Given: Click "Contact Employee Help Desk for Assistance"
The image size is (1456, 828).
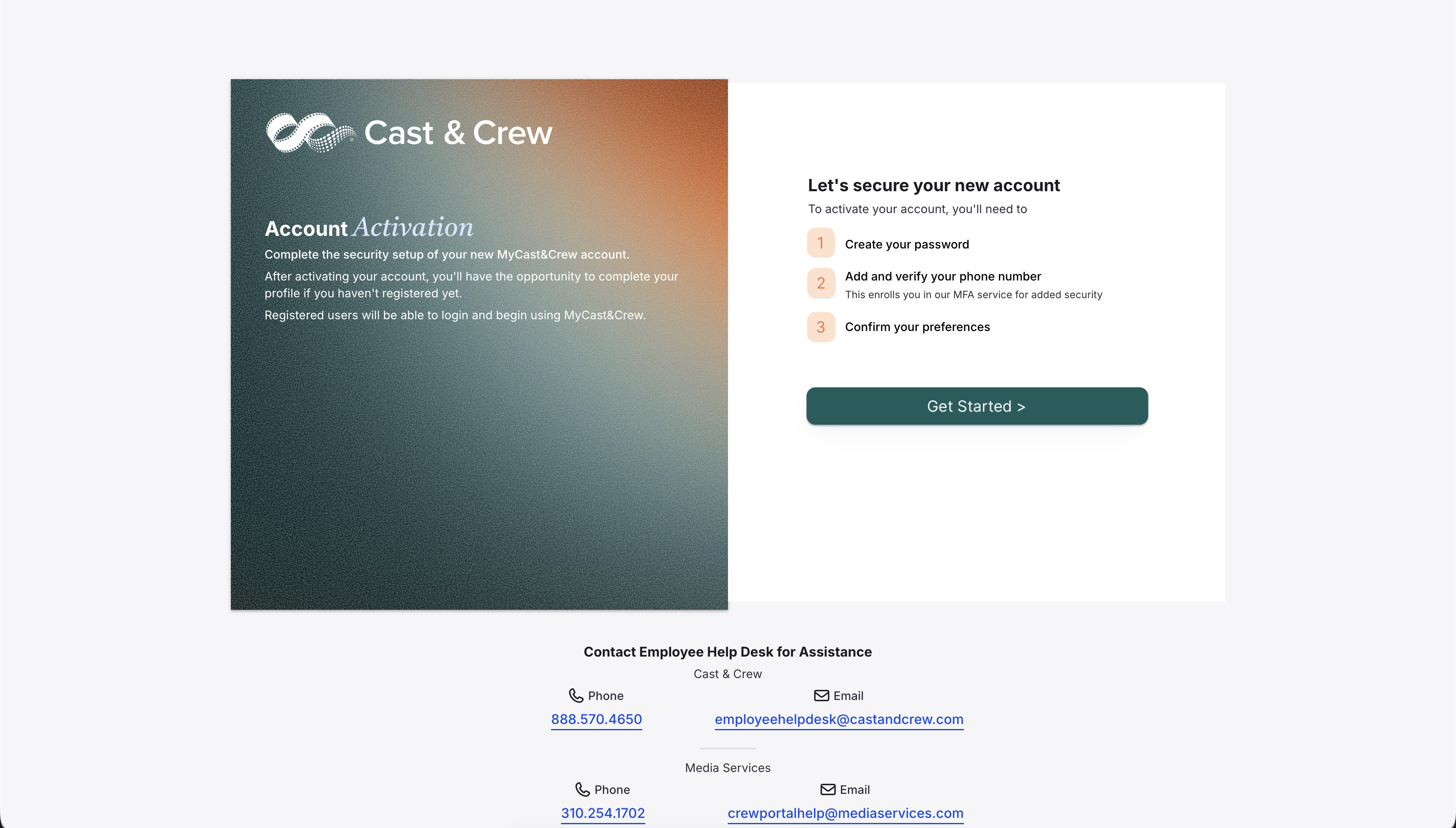Looking at the screenshot, I should coord(728,652).
